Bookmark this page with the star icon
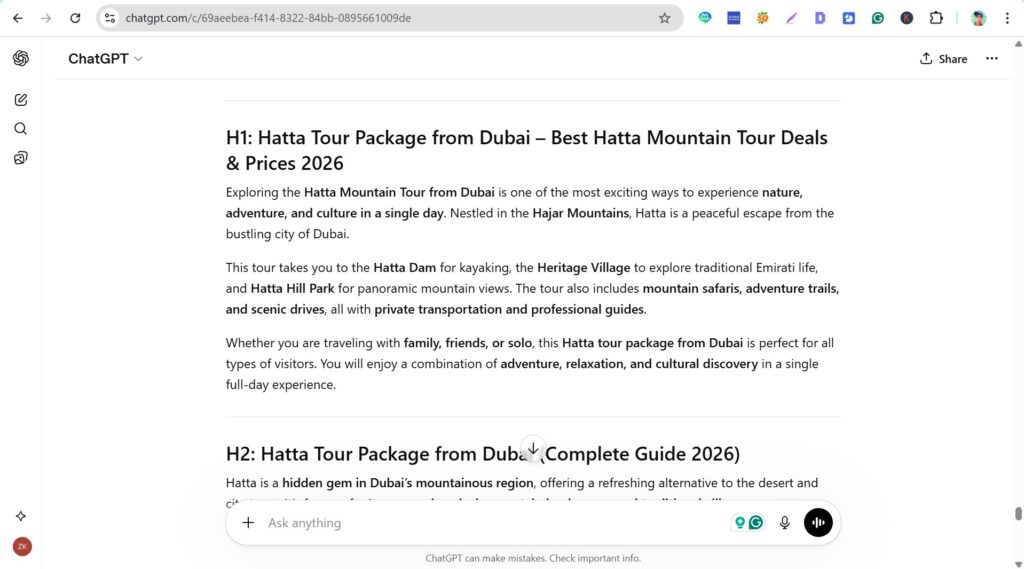Viewport: 1024px width, 569px height. pyautogui.click(x=664, y=18)
